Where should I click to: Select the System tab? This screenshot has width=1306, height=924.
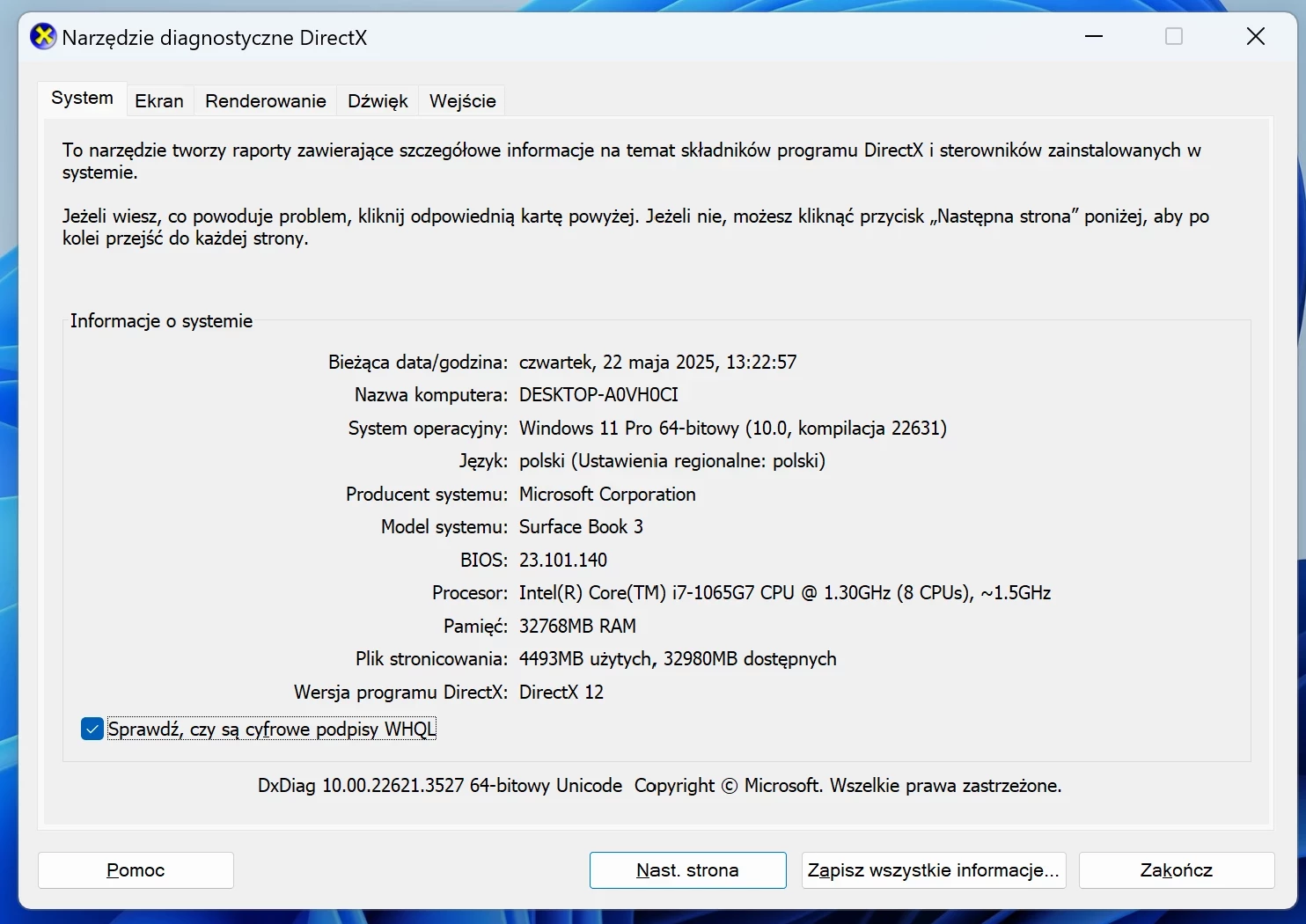click(82, 98)
